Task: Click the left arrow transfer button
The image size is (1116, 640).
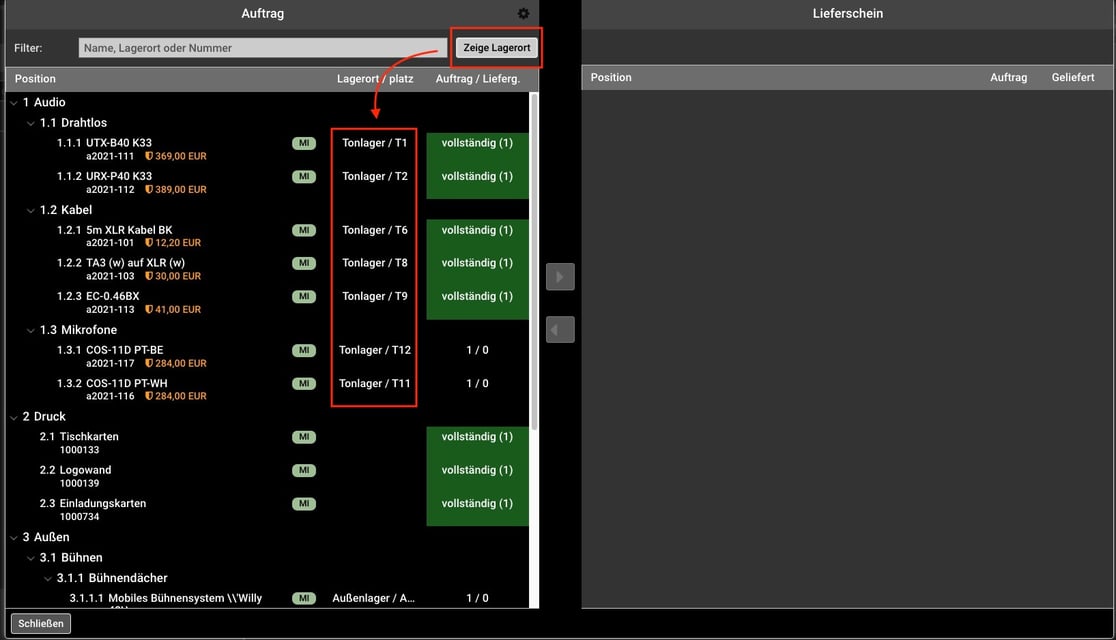Action: click(x=560, y=329)
